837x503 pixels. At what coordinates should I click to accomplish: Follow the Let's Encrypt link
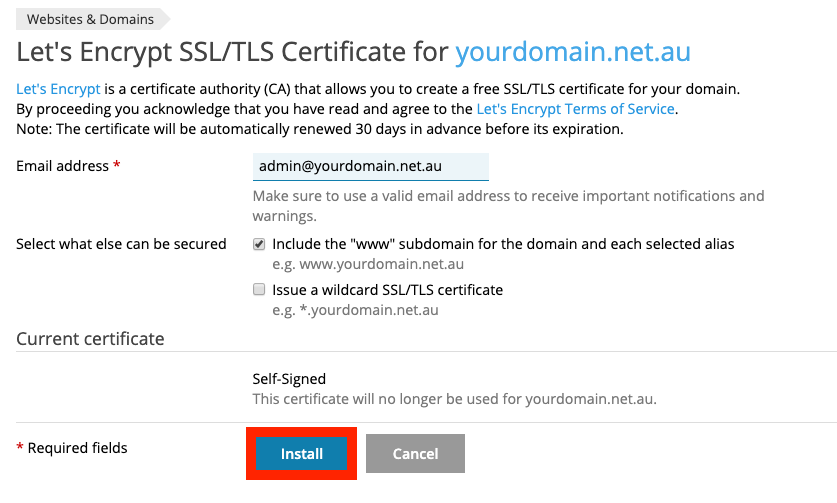pos(58,89)
